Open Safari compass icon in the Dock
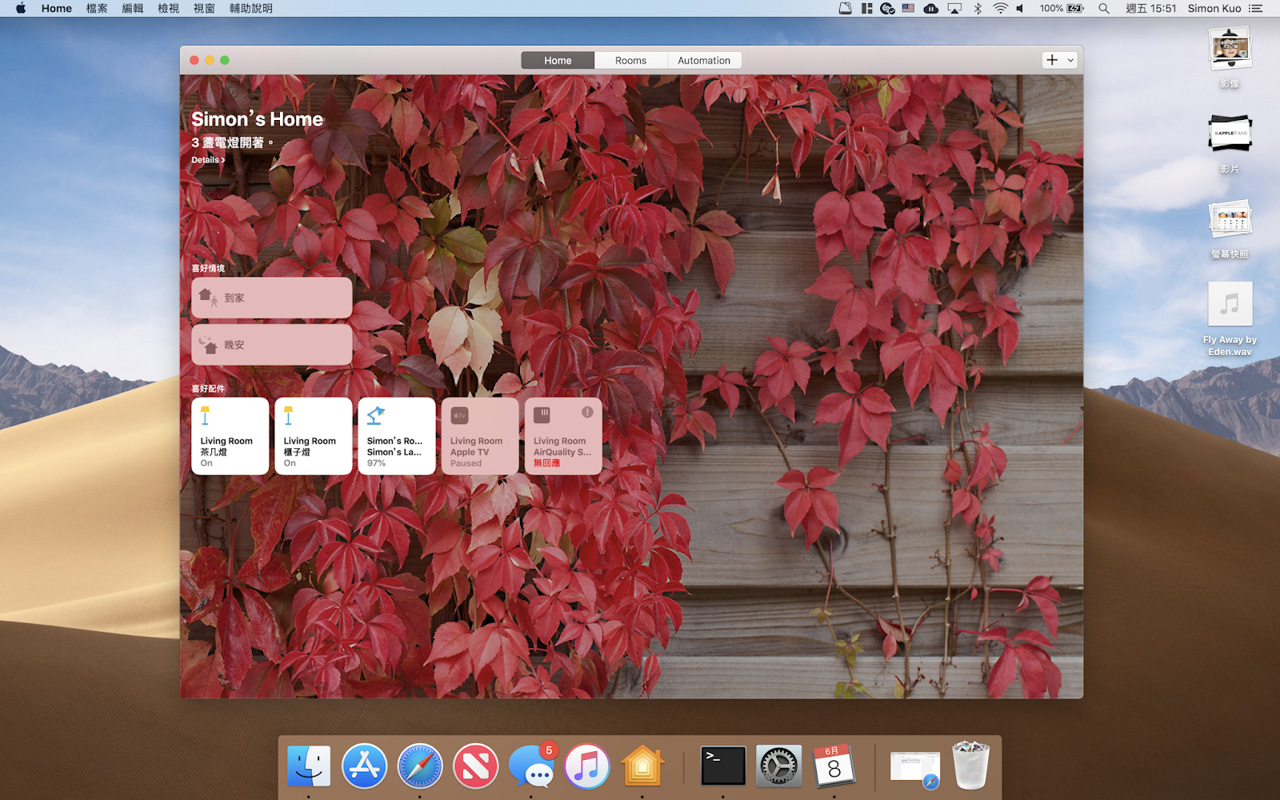This screenshot has height=800, width=1280. tap(420, 766)
